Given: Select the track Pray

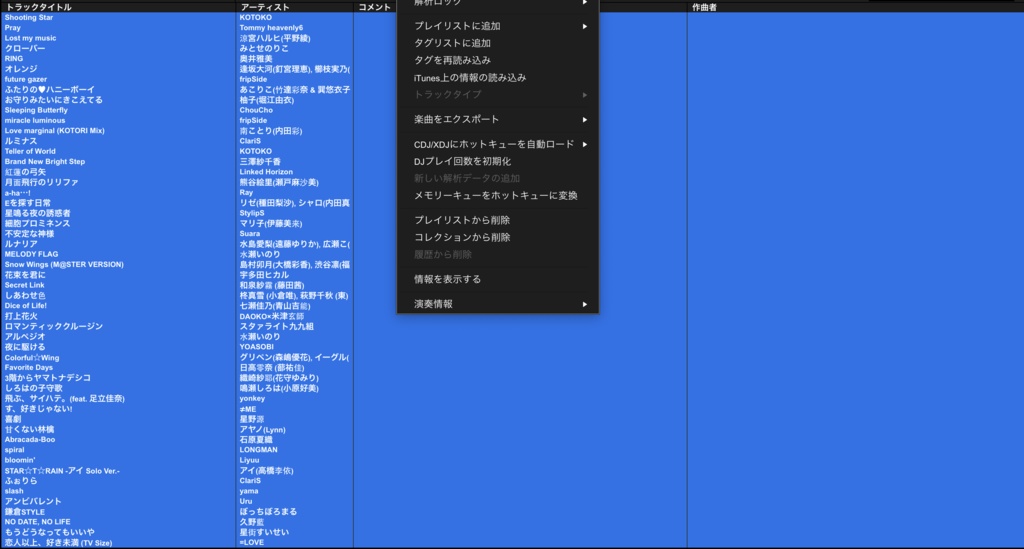Looking at the screenshot, I should 12,28.
